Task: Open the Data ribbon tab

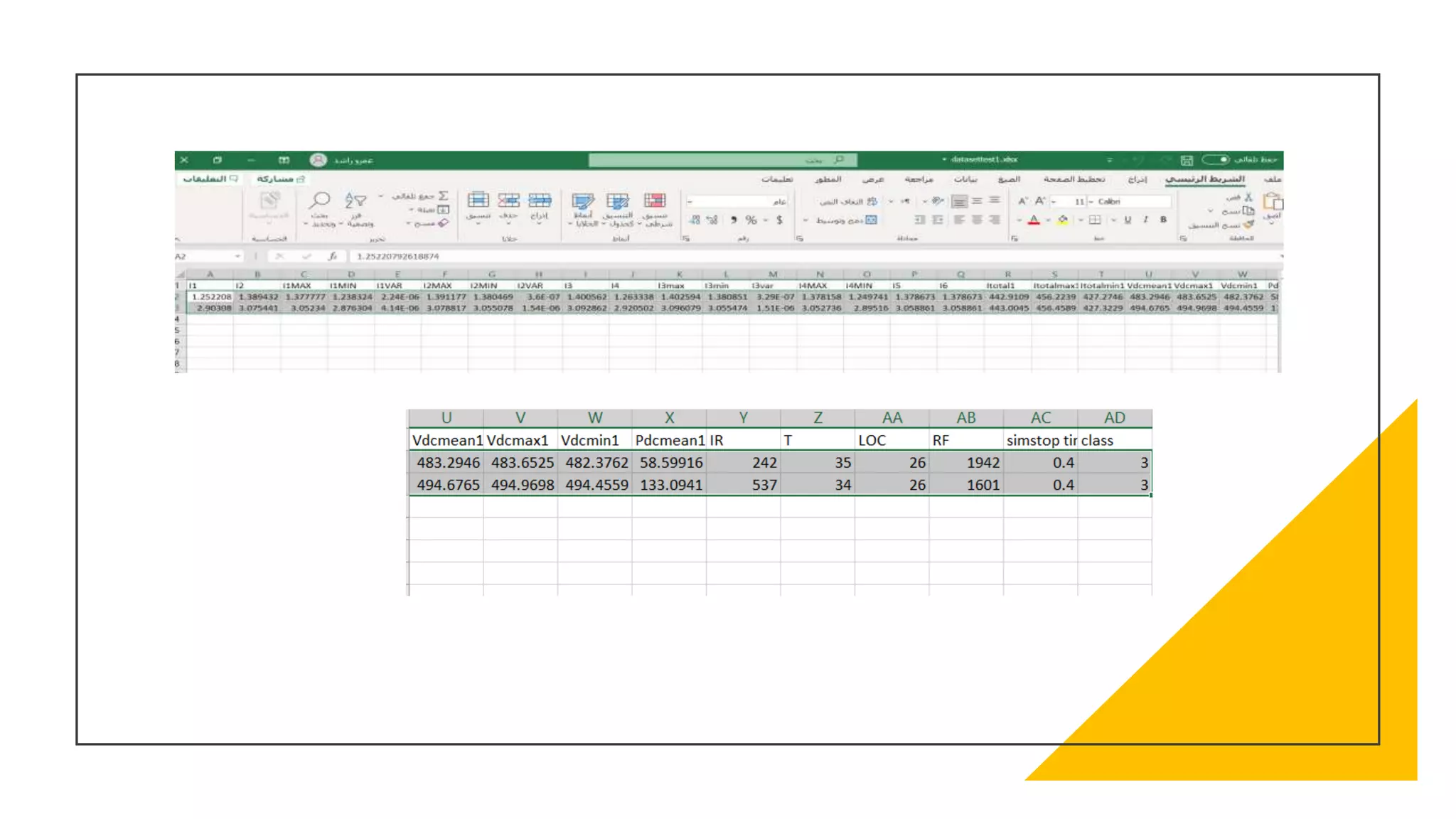Action: [965, 179]
